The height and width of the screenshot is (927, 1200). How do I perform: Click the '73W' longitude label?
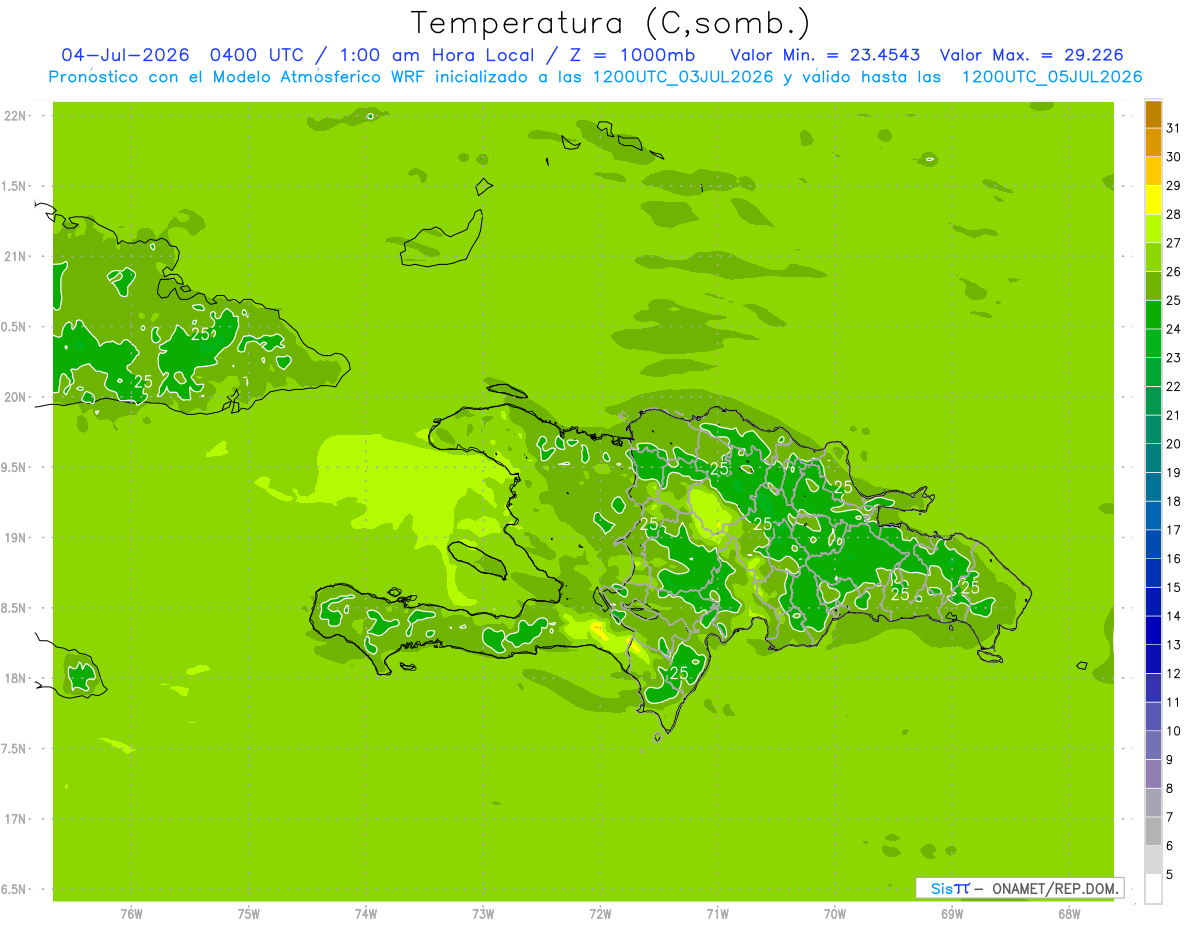[483, 914]
